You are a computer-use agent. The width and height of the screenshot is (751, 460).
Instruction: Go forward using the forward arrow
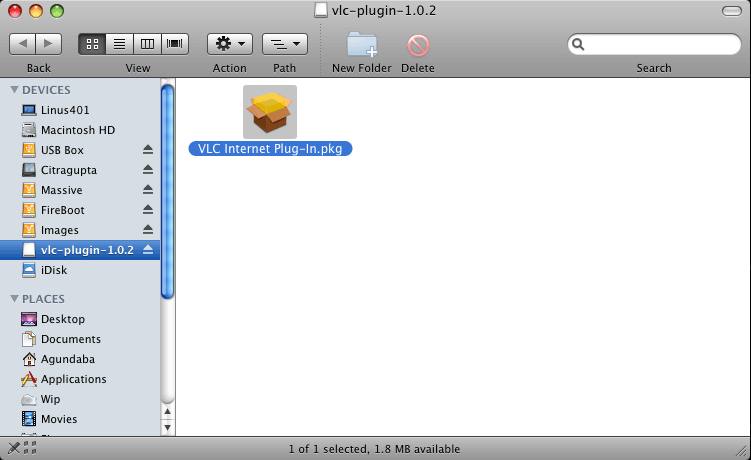[49, 44]
